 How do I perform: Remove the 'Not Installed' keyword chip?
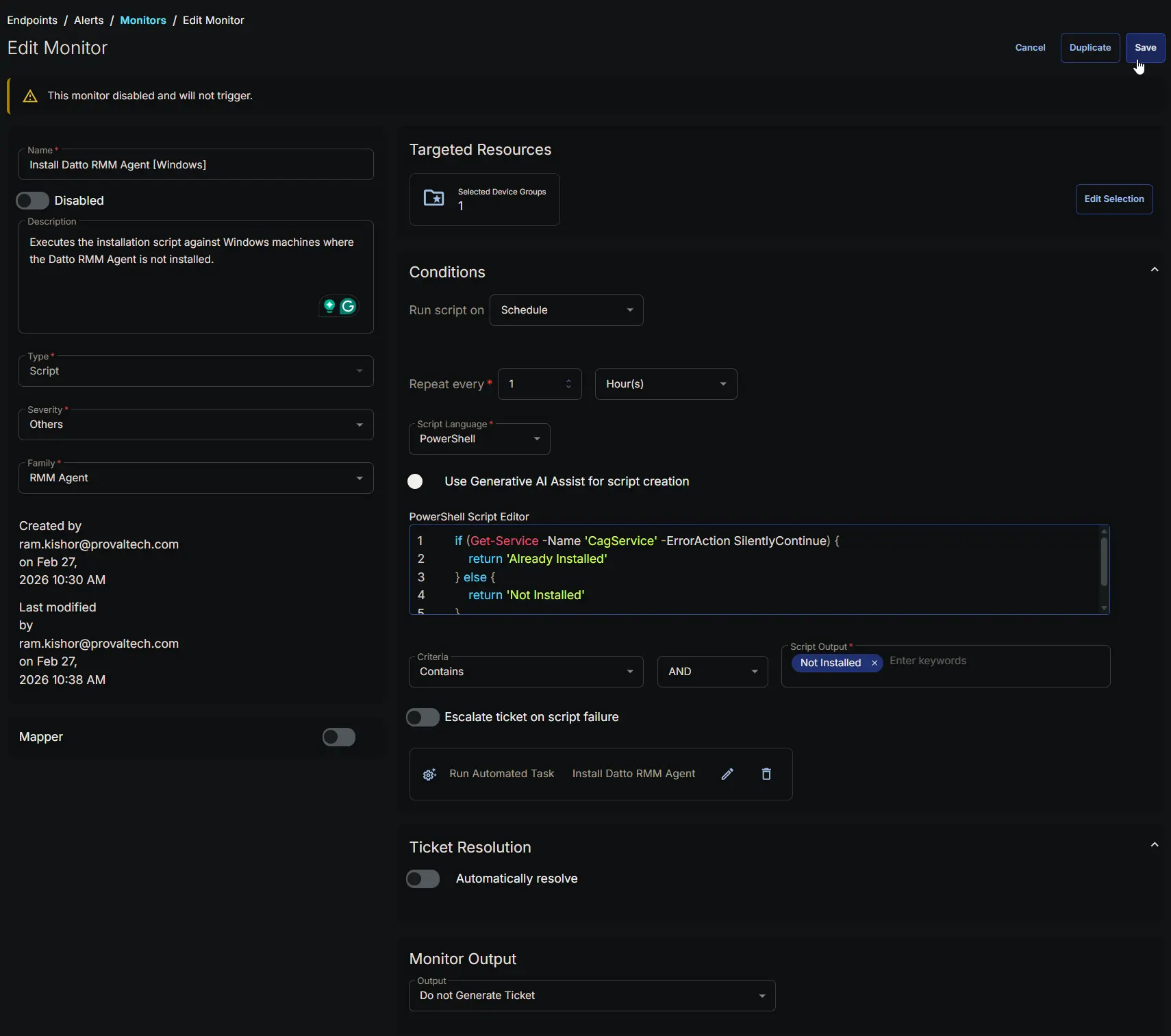tap(874, 663)
